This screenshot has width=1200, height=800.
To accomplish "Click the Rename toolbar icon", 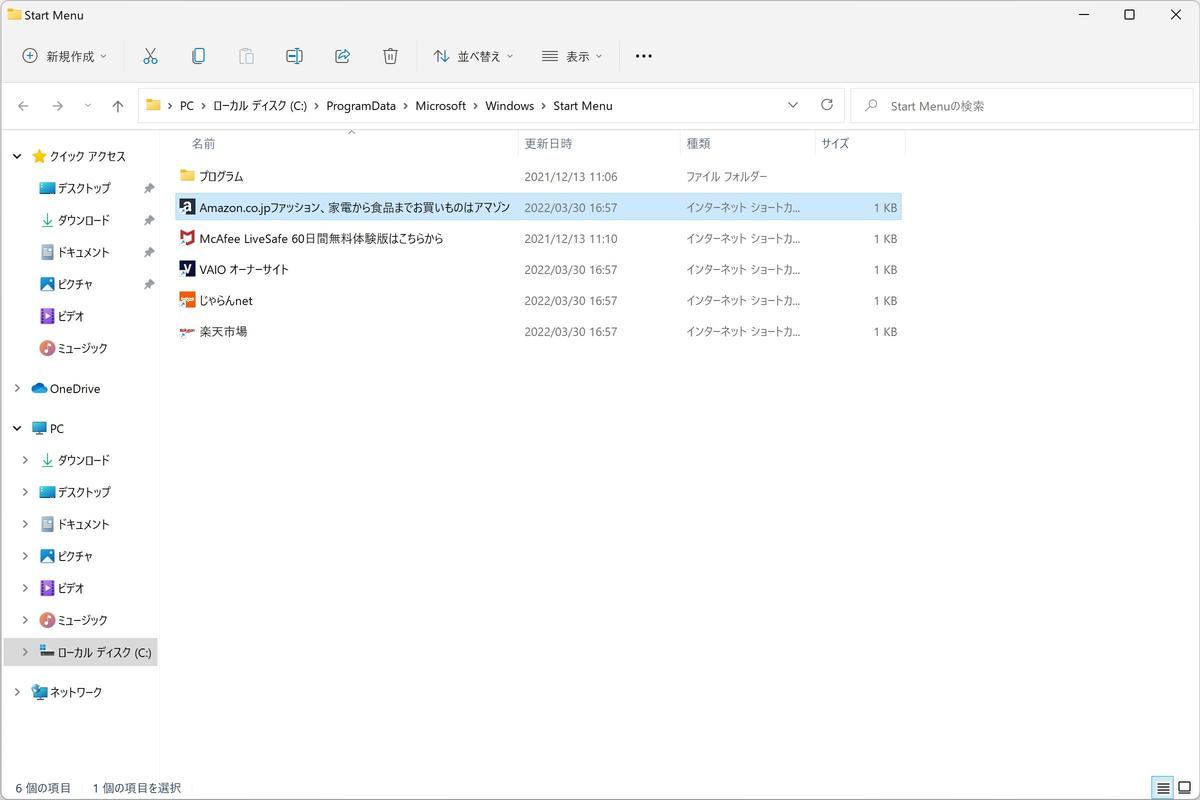I will click(294, 56).
